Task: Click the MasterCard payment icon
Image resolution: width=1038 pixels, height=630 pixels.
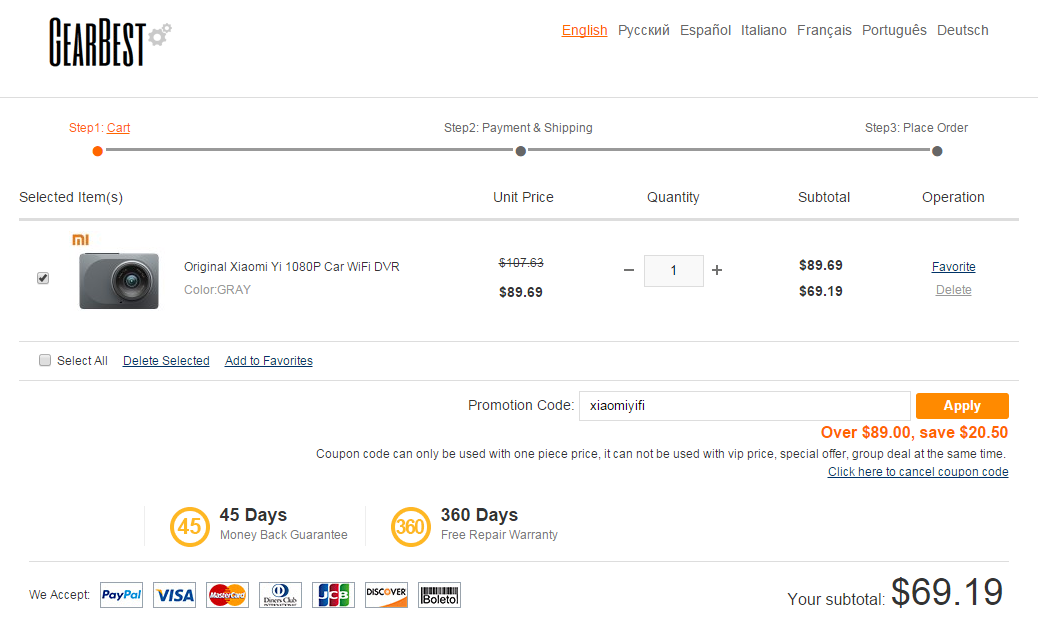Action: click(x=227, y=595)
